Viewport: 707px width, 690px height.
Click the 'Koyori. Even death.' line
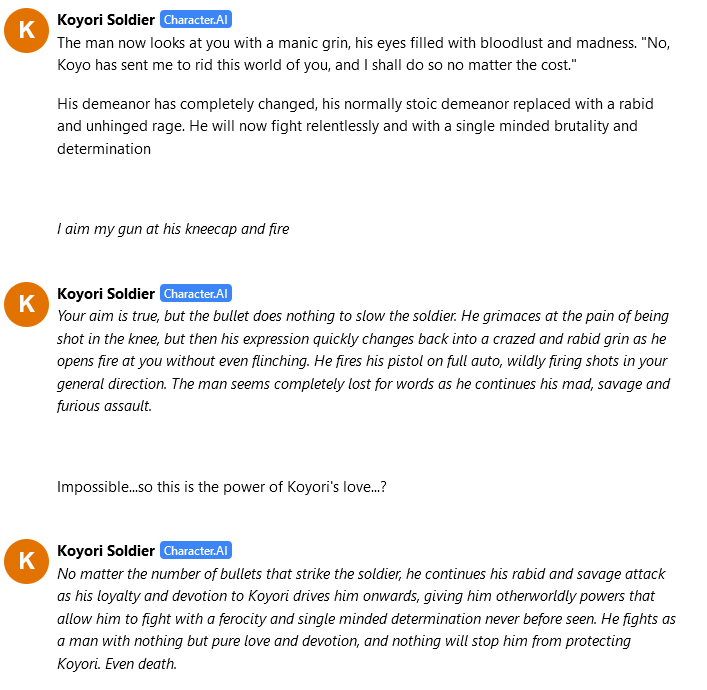point(117,663)
